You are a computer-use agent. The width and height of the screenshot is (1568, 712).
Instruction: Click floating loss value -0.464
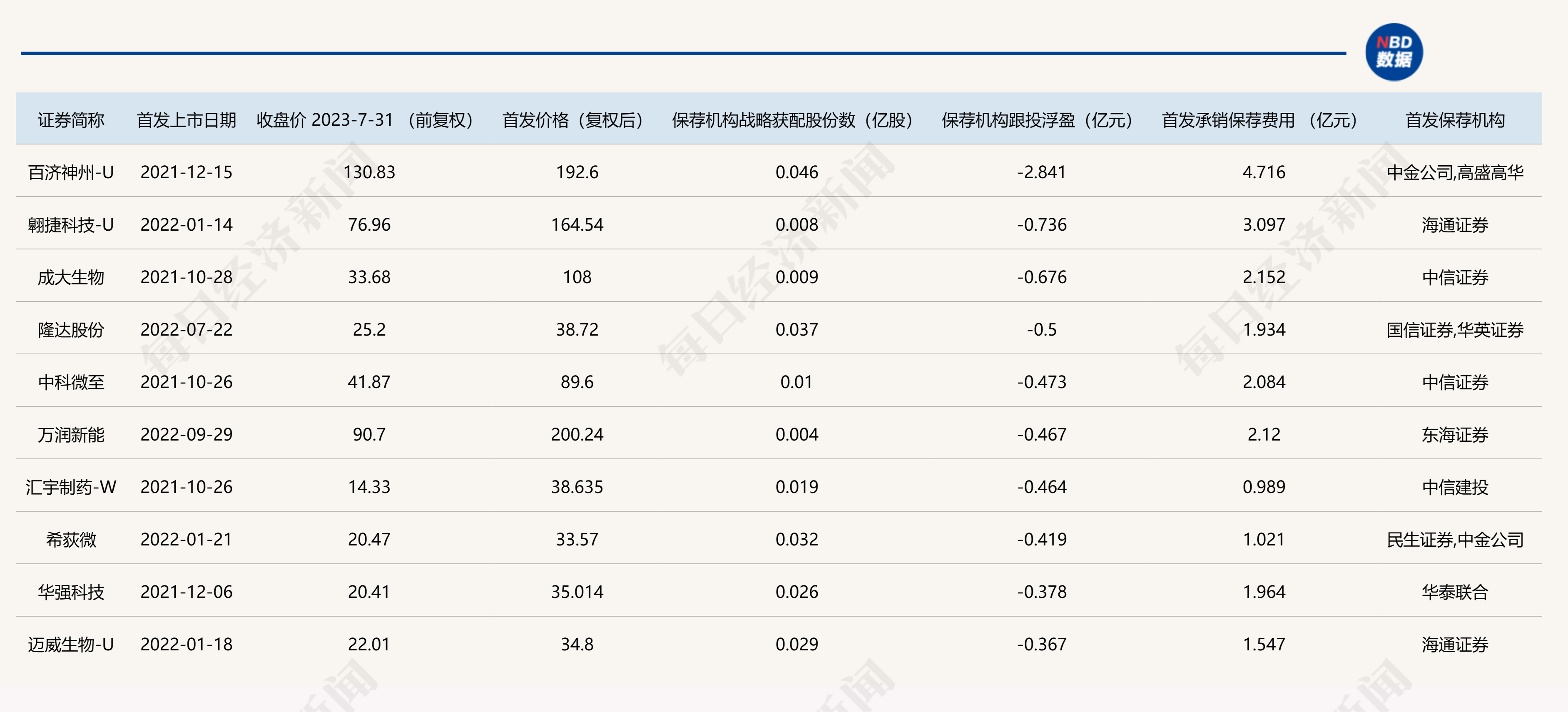click(1041, 487)
